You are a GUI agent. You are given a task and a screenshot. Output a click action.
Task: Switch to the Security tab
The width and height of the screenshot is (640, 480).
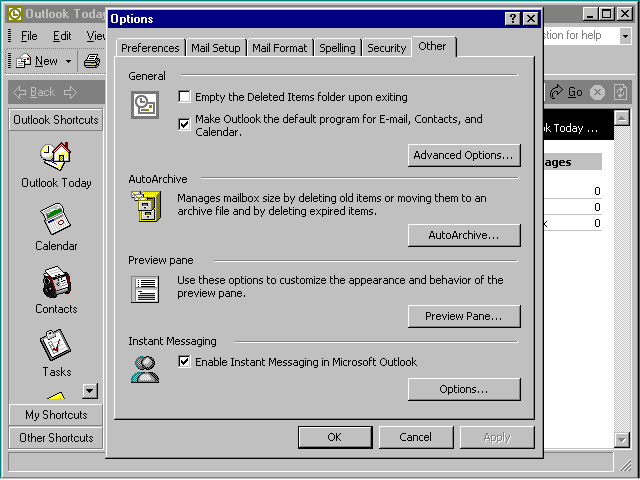[387, 48]
